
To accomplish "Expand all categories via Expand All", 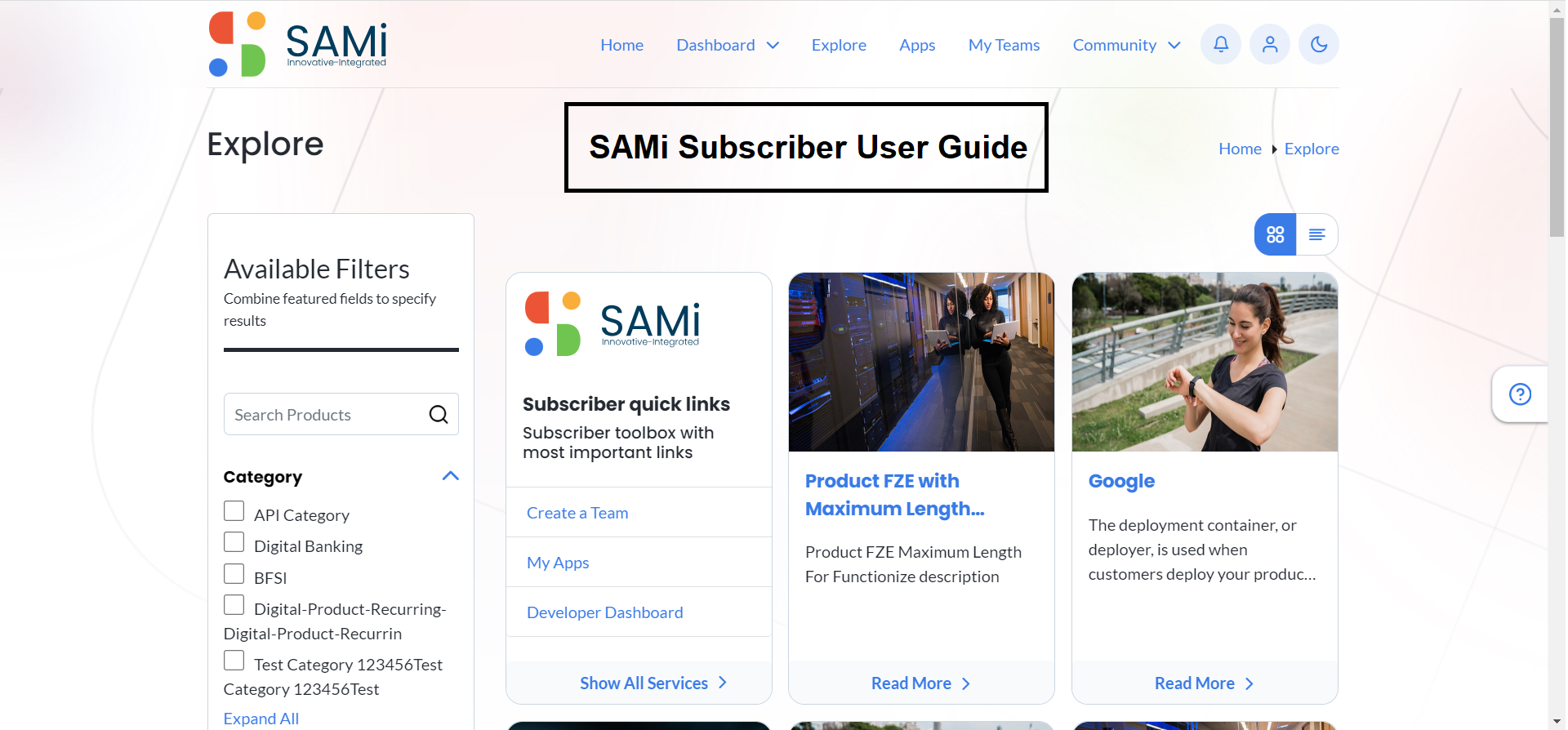I will click(261, 719).
